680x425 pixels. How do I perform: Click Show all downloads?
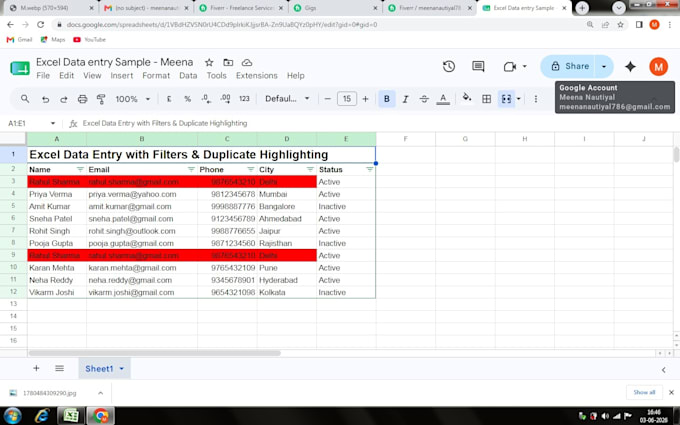pyautogui.click(x=644, y=392)
